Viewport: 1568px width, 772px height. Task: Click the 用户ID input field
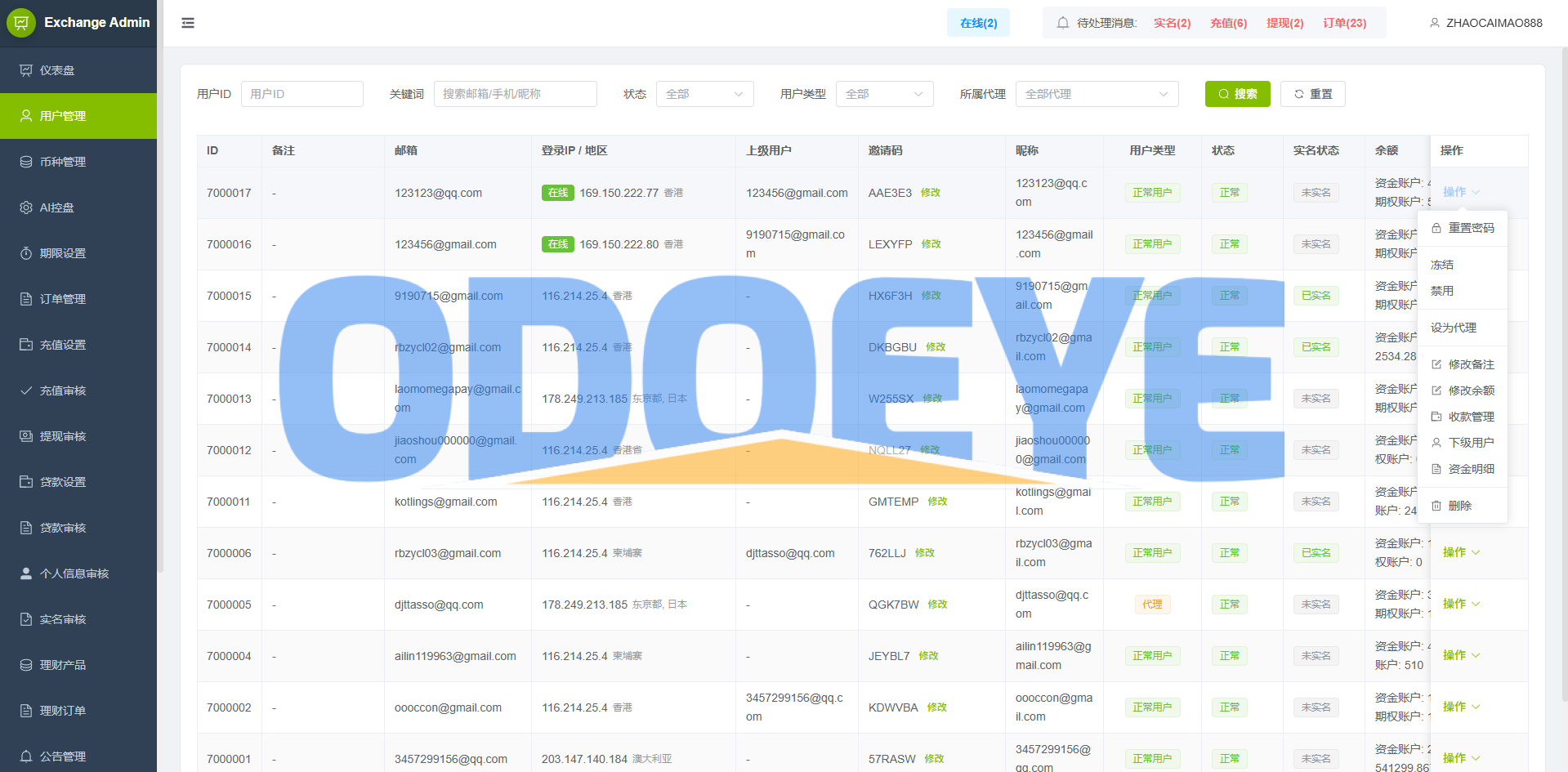[x=302, y=94]
